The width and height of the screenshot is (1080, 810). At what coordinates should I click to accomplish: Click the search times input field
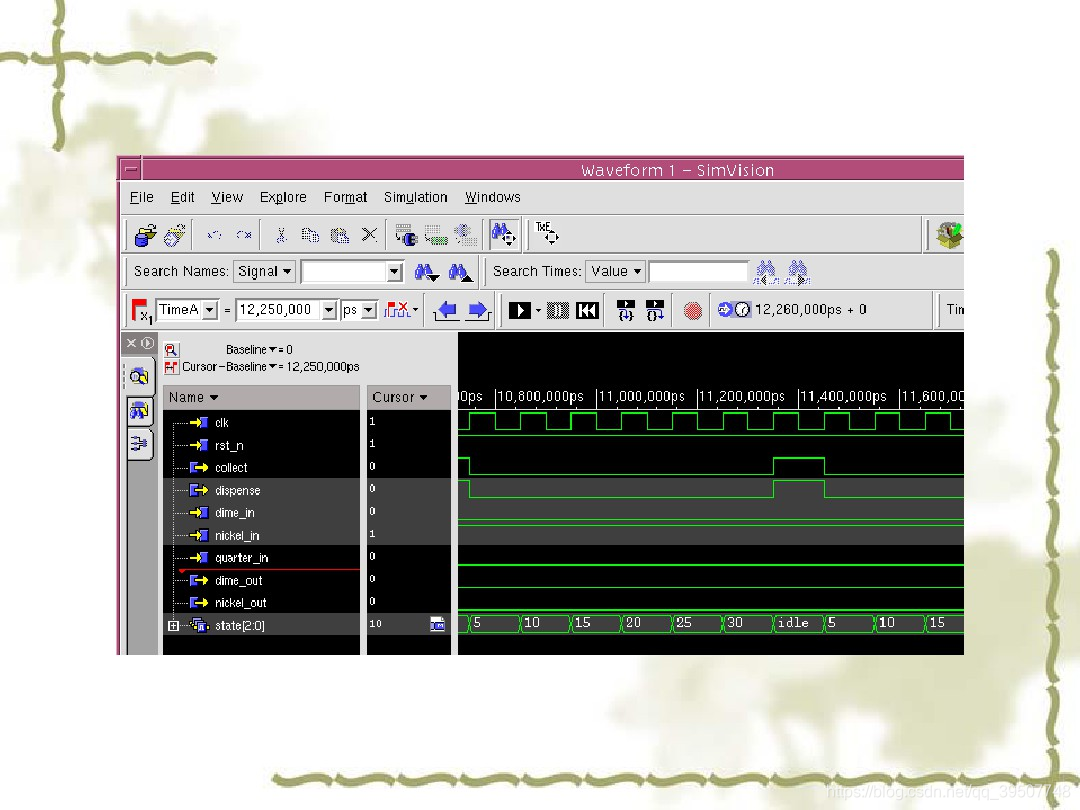pyautogui.click(x=698, y=271)
